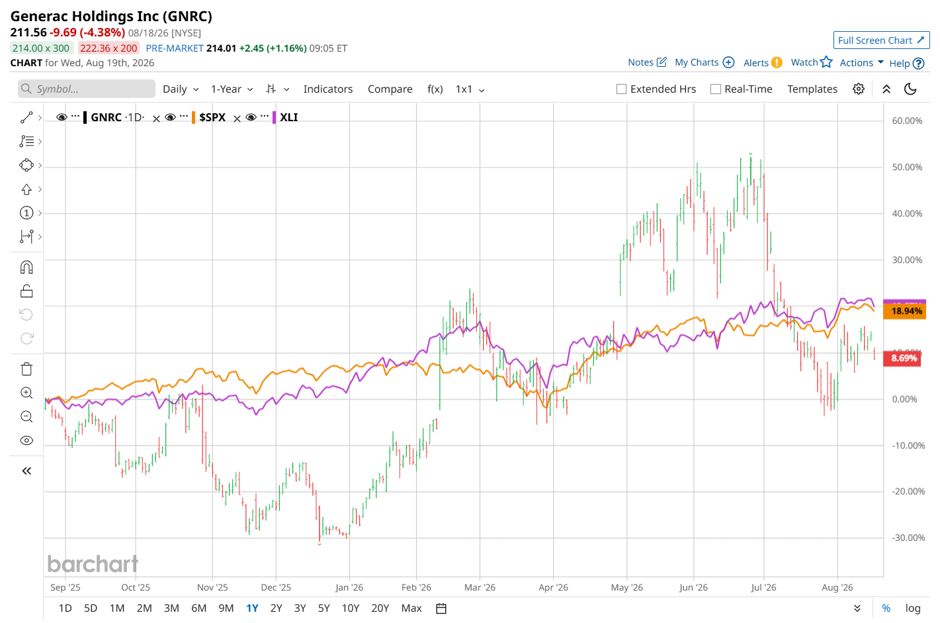Image resolution: width=940 pixels, height=623 pixels.
Task: Toggle XLI series visibility eye
Action: [x=251, y=117]
